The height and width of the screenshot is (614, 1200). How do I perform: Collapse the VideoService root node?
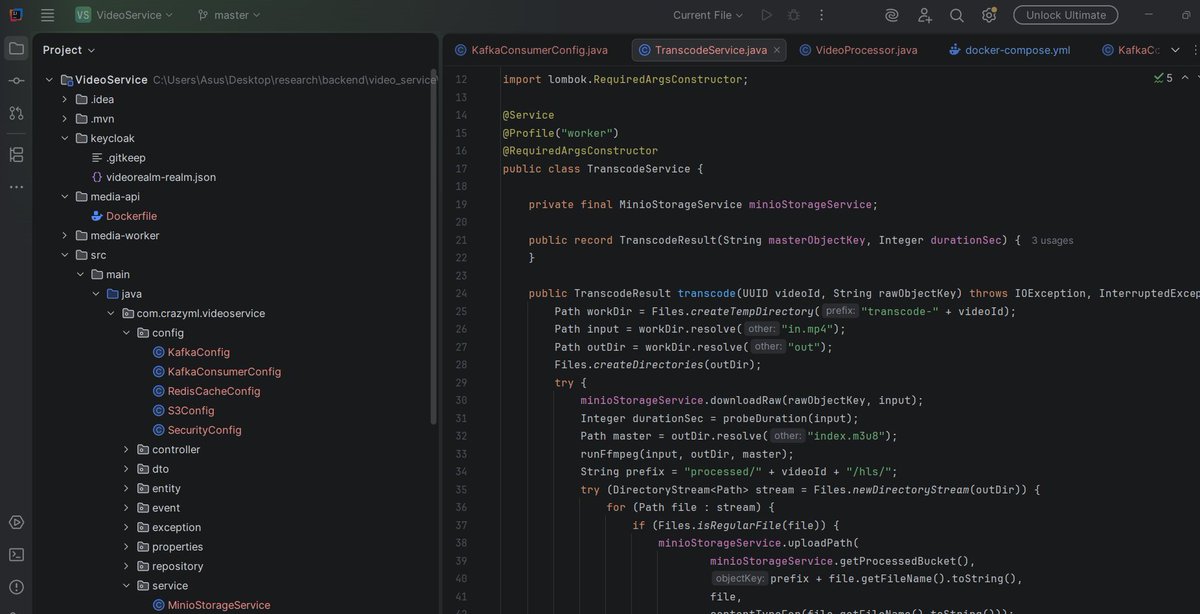(50, 80)
